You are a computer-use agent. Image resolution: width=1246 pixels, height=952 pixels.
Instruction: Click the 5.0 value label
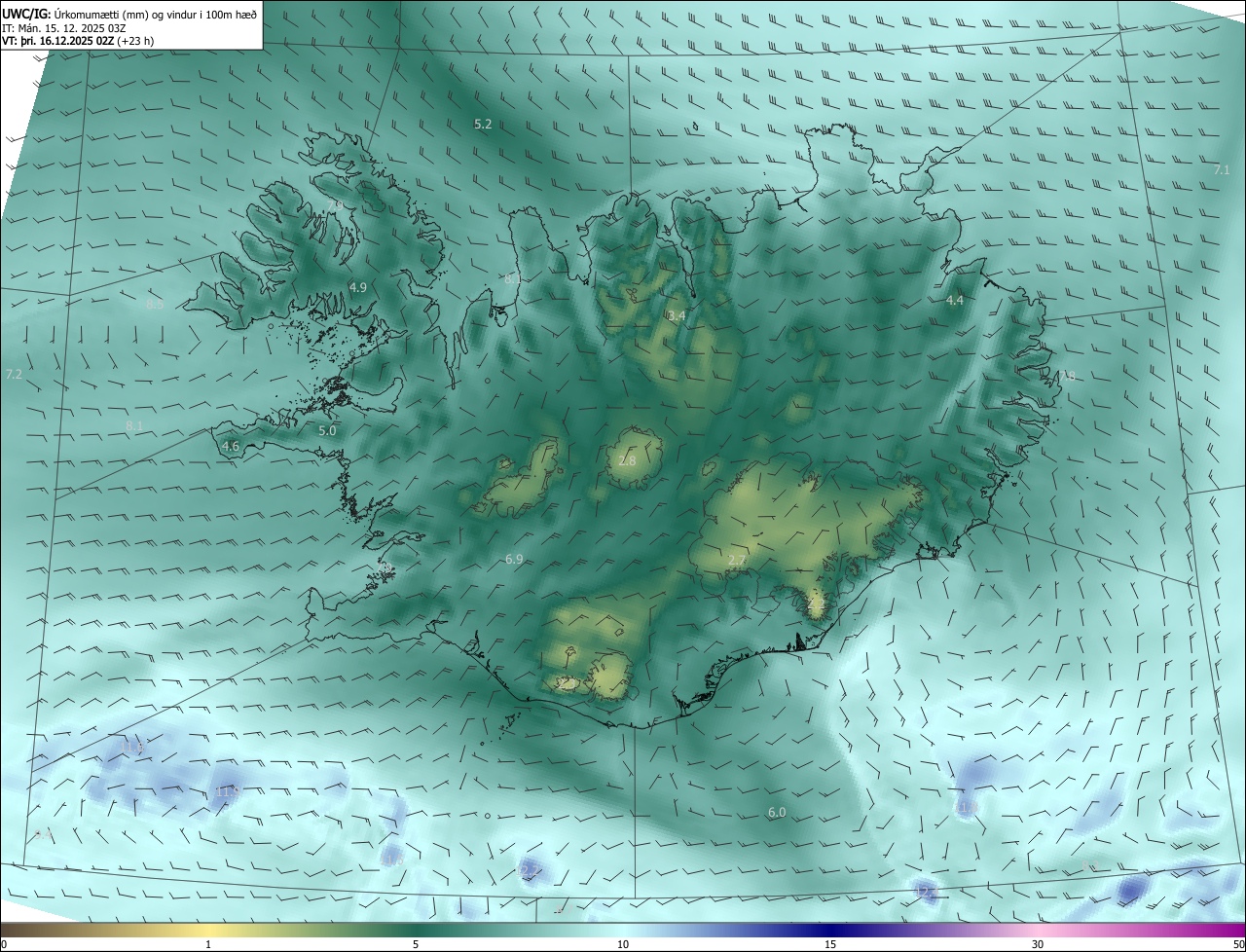click(327, 430)
